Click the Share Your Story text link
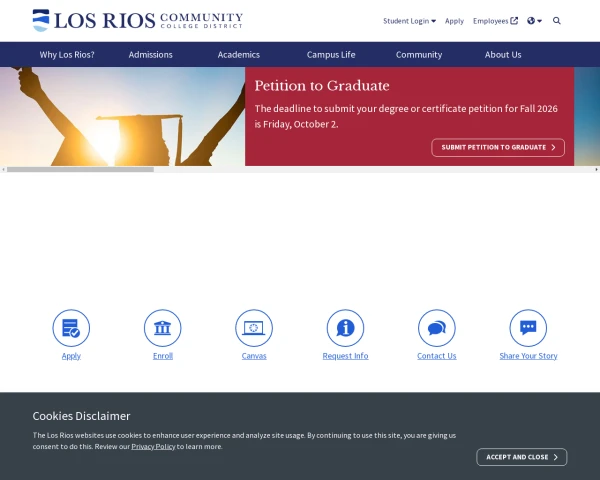Screen dimensions: 600x480 (528, 356)
